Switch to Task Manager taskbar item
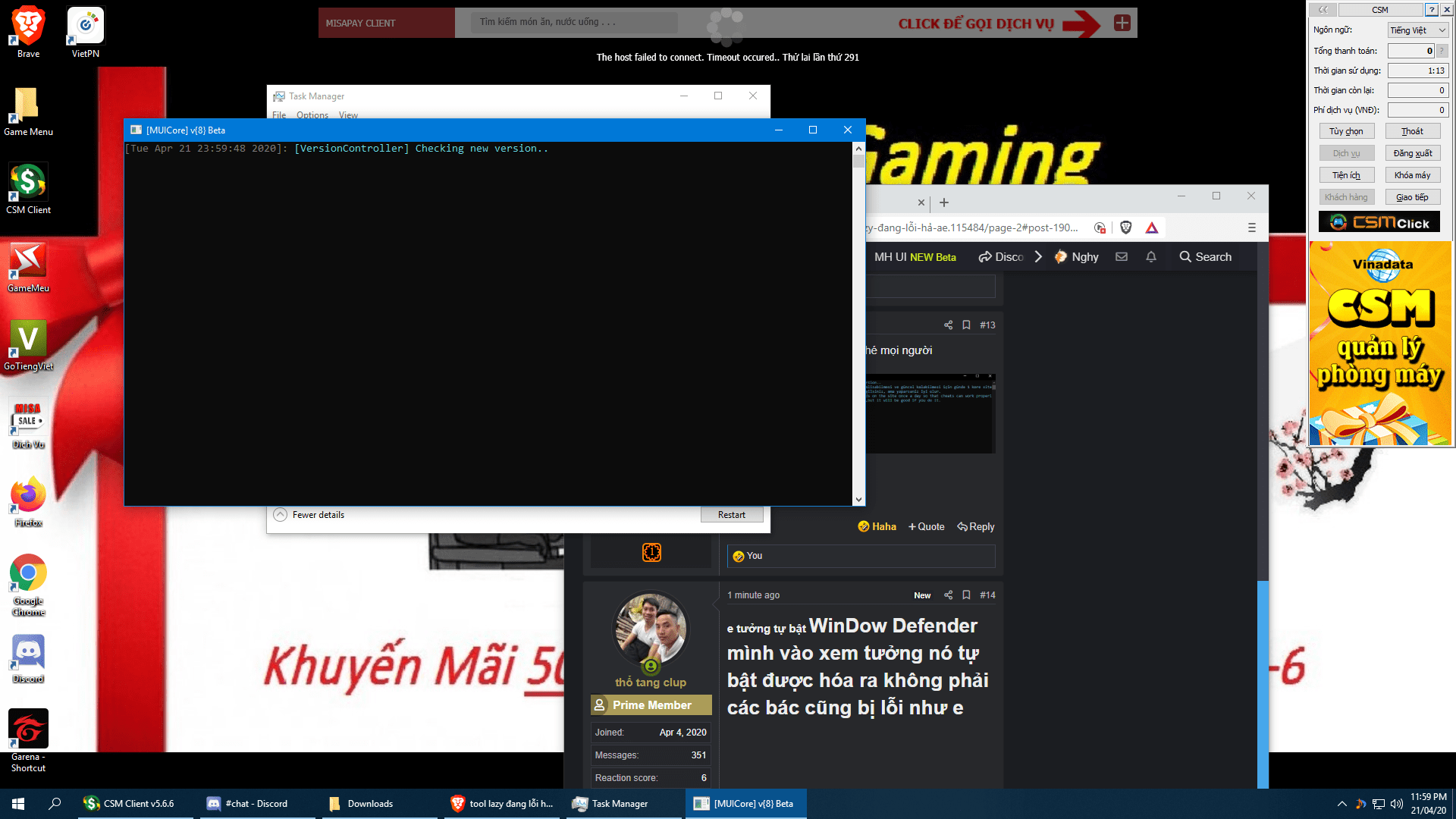Image resolution: width=1456 pixels, height=819 pixels. [624, 804]
